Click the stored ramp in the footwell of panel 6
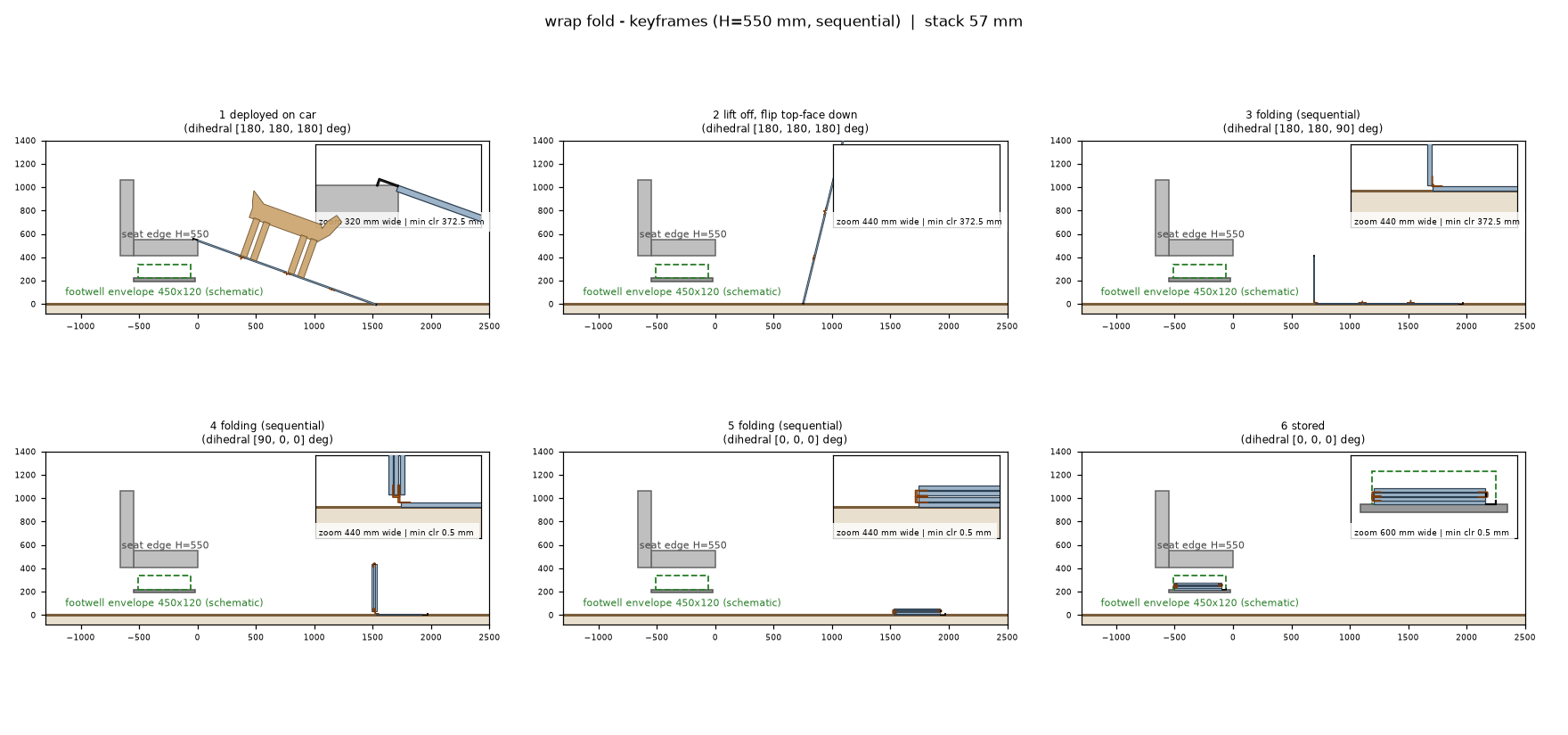The height and width of the screenshot is (735, 1568). click(x=1198, y=586)
